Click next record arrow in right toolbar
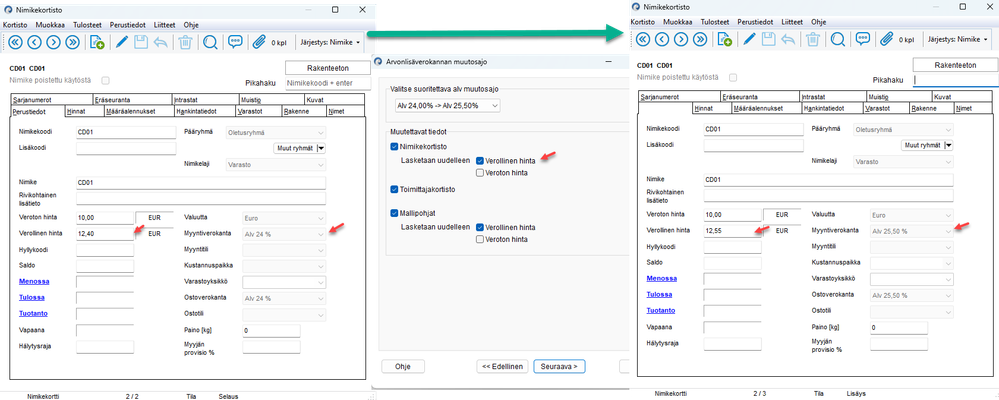This screenshot has height=400, width=999. pyautogui.click(x=681, y=39)
